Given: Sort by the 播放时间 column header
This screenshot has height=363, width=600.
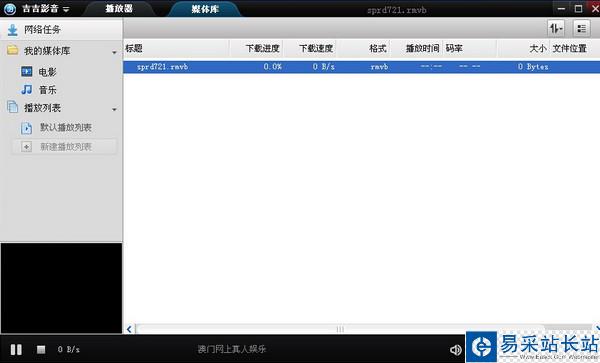Looking at the screenshot, I should coord(422,49).
